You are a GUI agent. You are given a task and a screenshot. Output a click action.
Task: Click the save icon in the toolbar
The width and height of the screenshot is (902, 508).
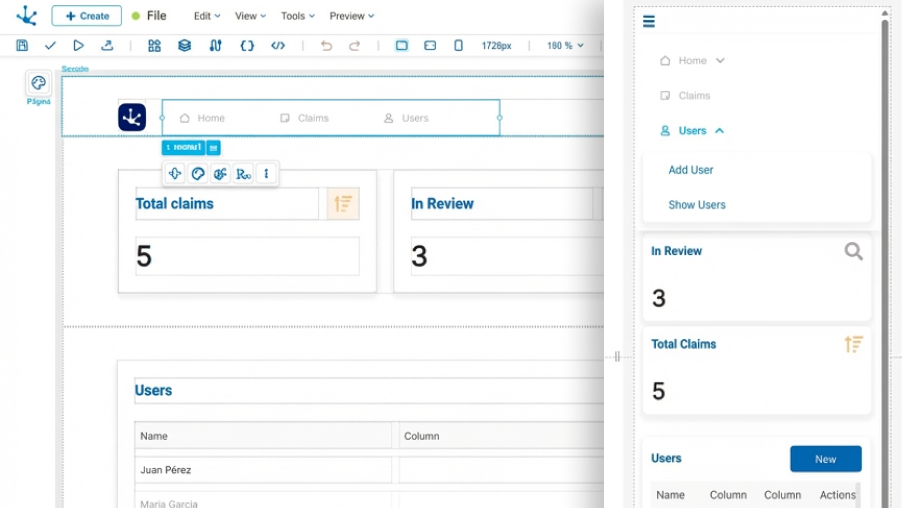click(22, 46)
